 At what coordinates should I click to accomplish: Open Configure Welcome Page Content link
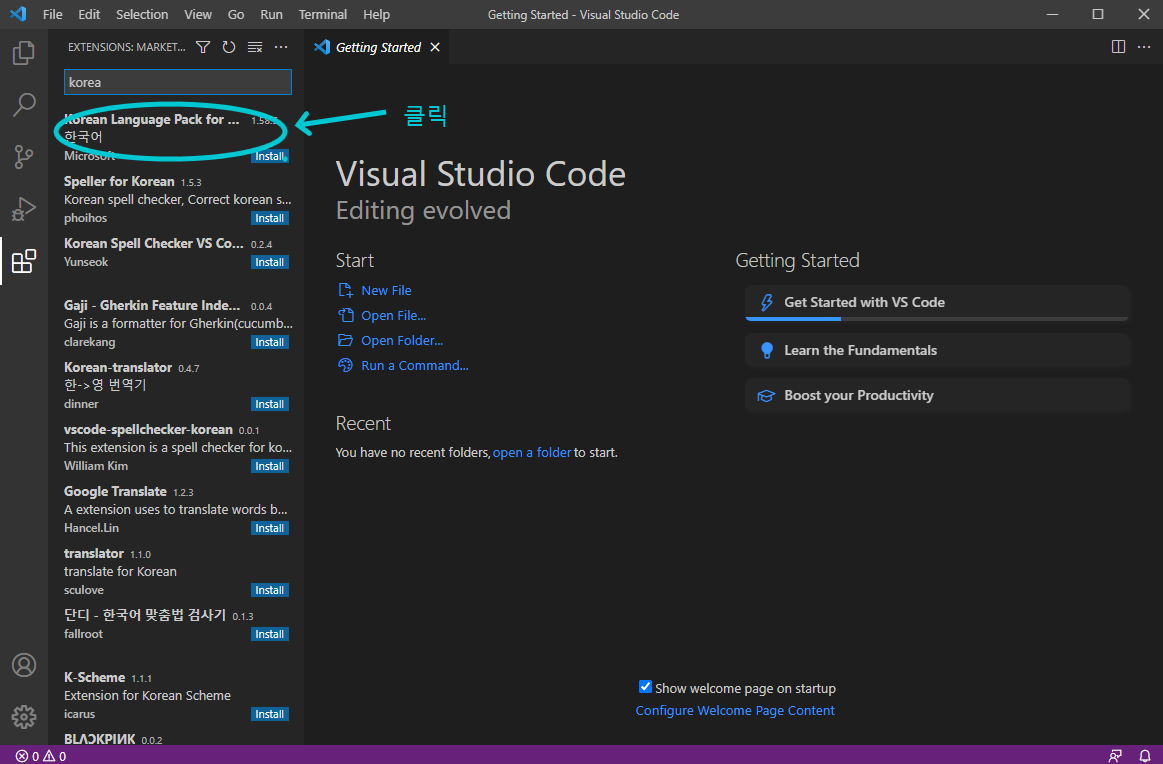[735, 711]
